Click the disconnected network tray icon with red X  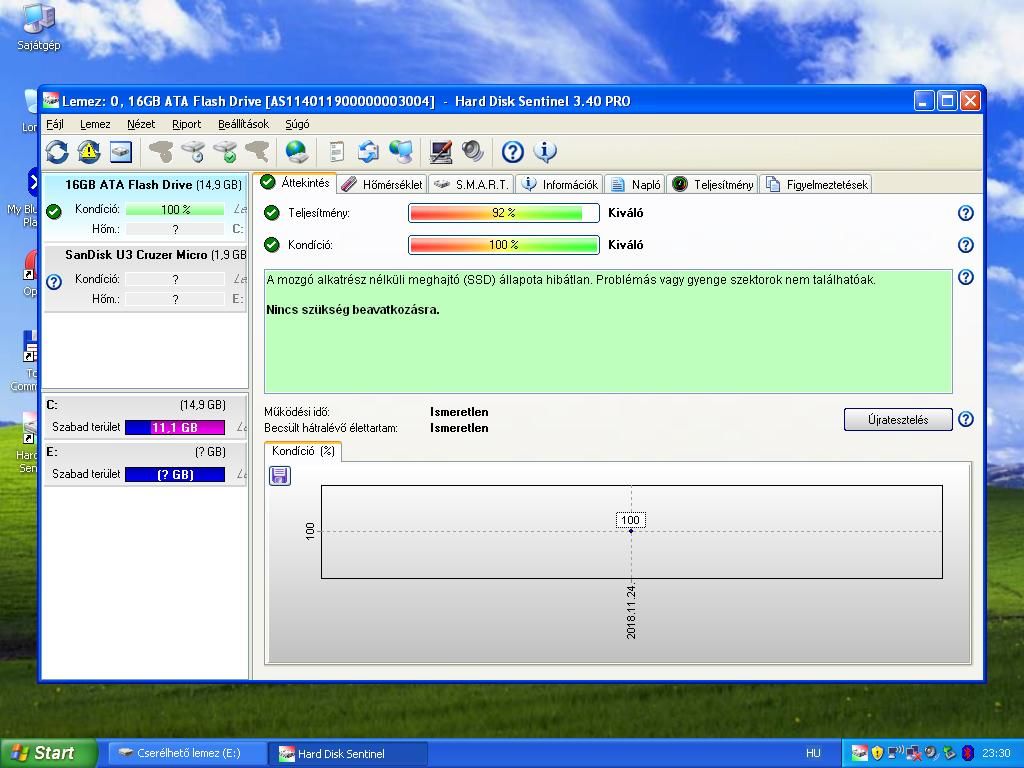click(x=914, y=753)
